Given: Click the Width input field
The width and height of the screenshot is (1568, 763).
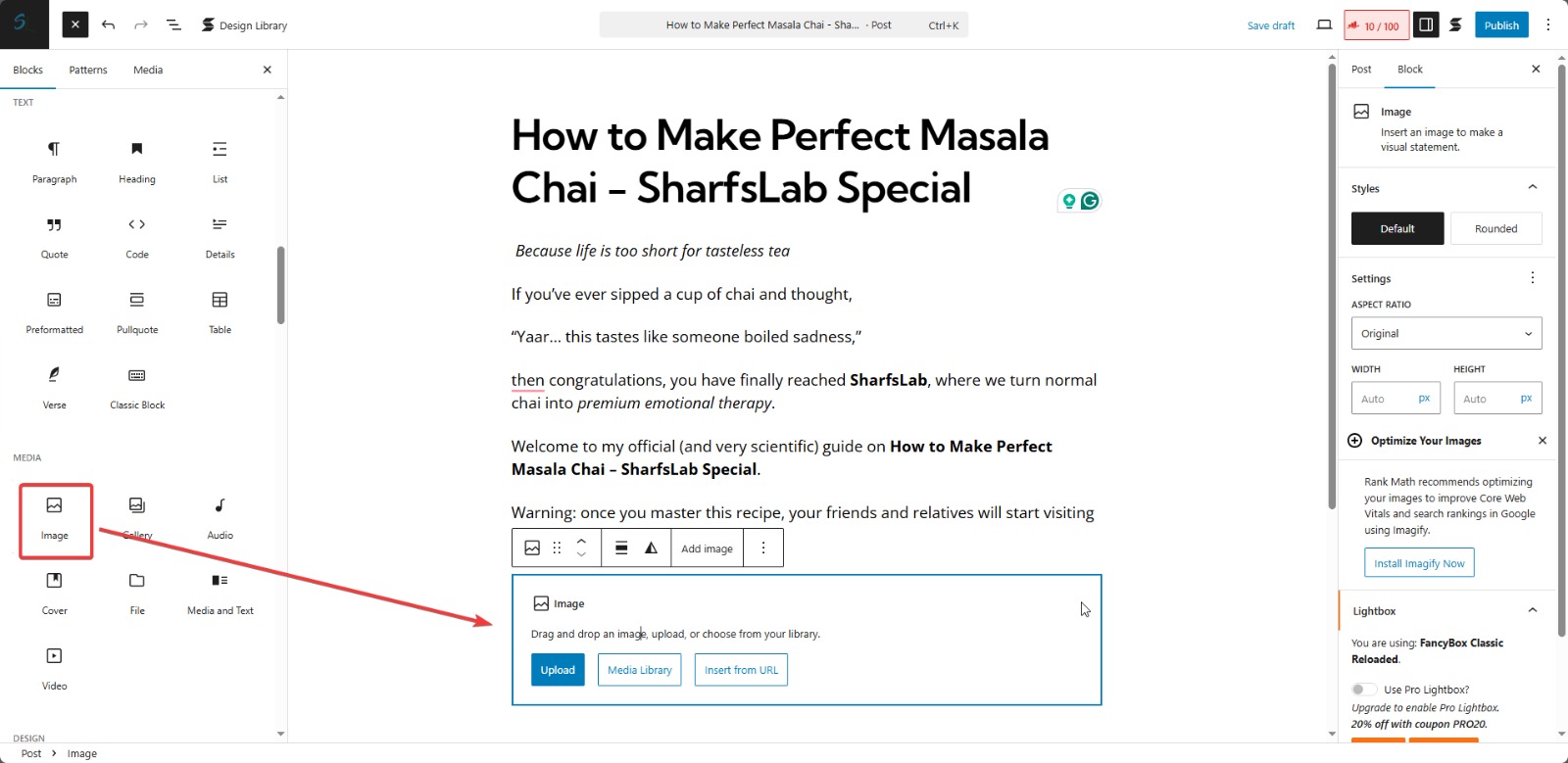Looking at the screenshot, I should 1395,398.
